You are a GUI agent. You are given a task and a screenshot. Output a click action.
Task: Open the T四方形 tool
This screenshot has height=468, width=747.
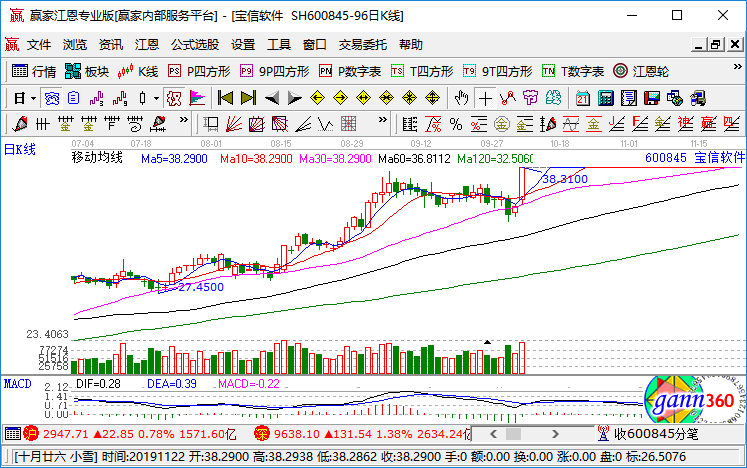click(x=422, y=71)
